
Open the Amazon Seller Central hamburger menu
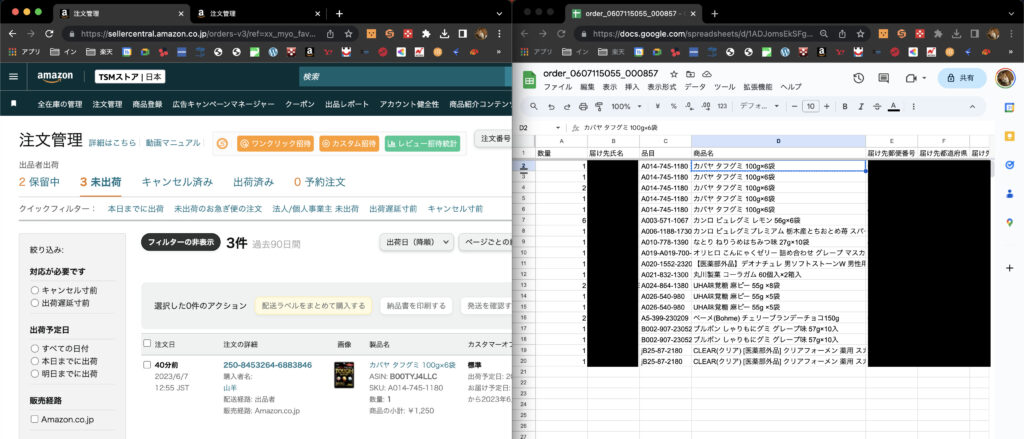pyautogui.click(x=14, y=76)
